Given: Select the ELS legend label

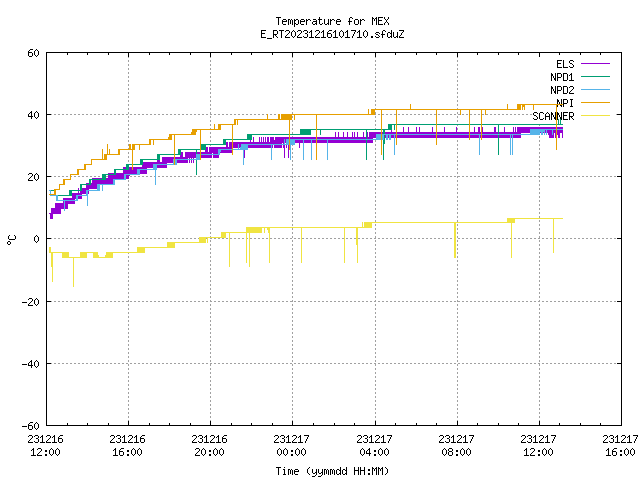Looking at the screenshot, I should coord(565,64).
